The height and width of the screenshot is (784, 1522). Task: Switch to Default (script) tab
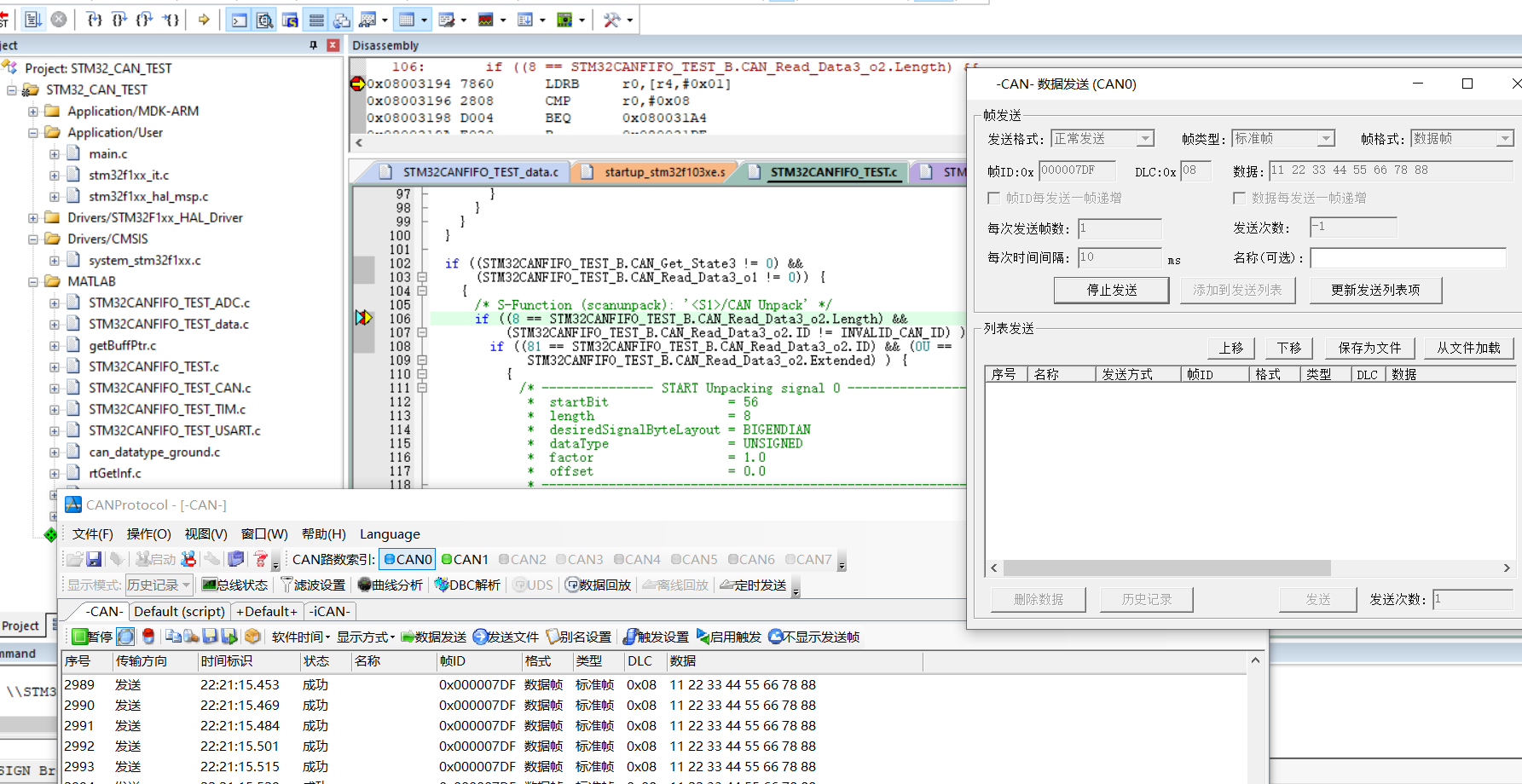coord(179,611)
